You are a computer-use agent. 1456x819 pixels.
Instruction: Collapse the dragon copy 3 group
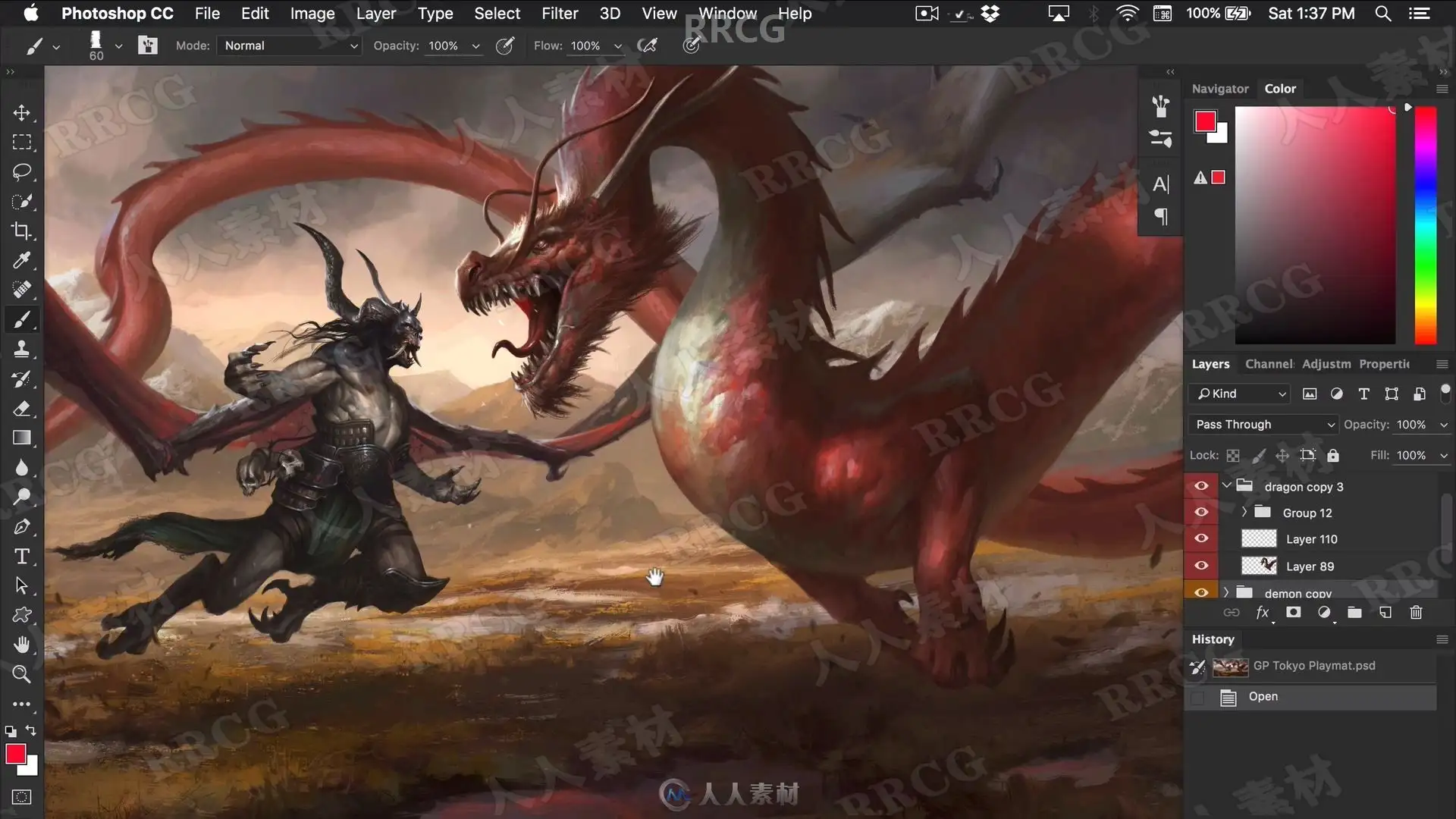tap(1226, 485)
